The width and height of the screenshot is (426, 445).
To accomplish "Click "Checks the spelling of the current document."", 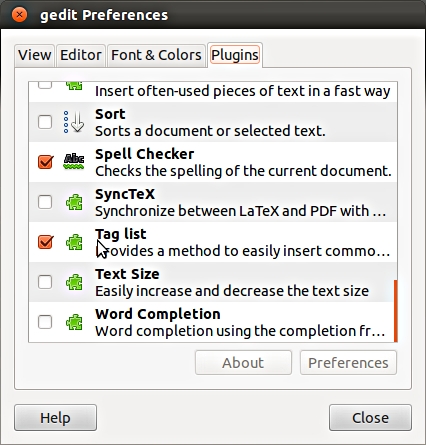I will click(243, 171).
